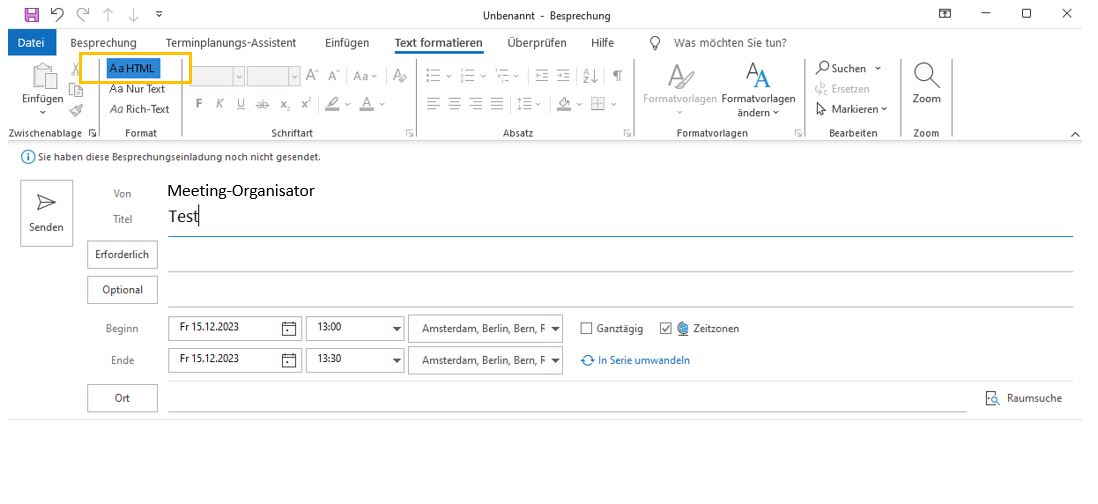1098x504 pixels.
Task: Expand the 13:00 start time dropdown
Action: tap(395, 329)
